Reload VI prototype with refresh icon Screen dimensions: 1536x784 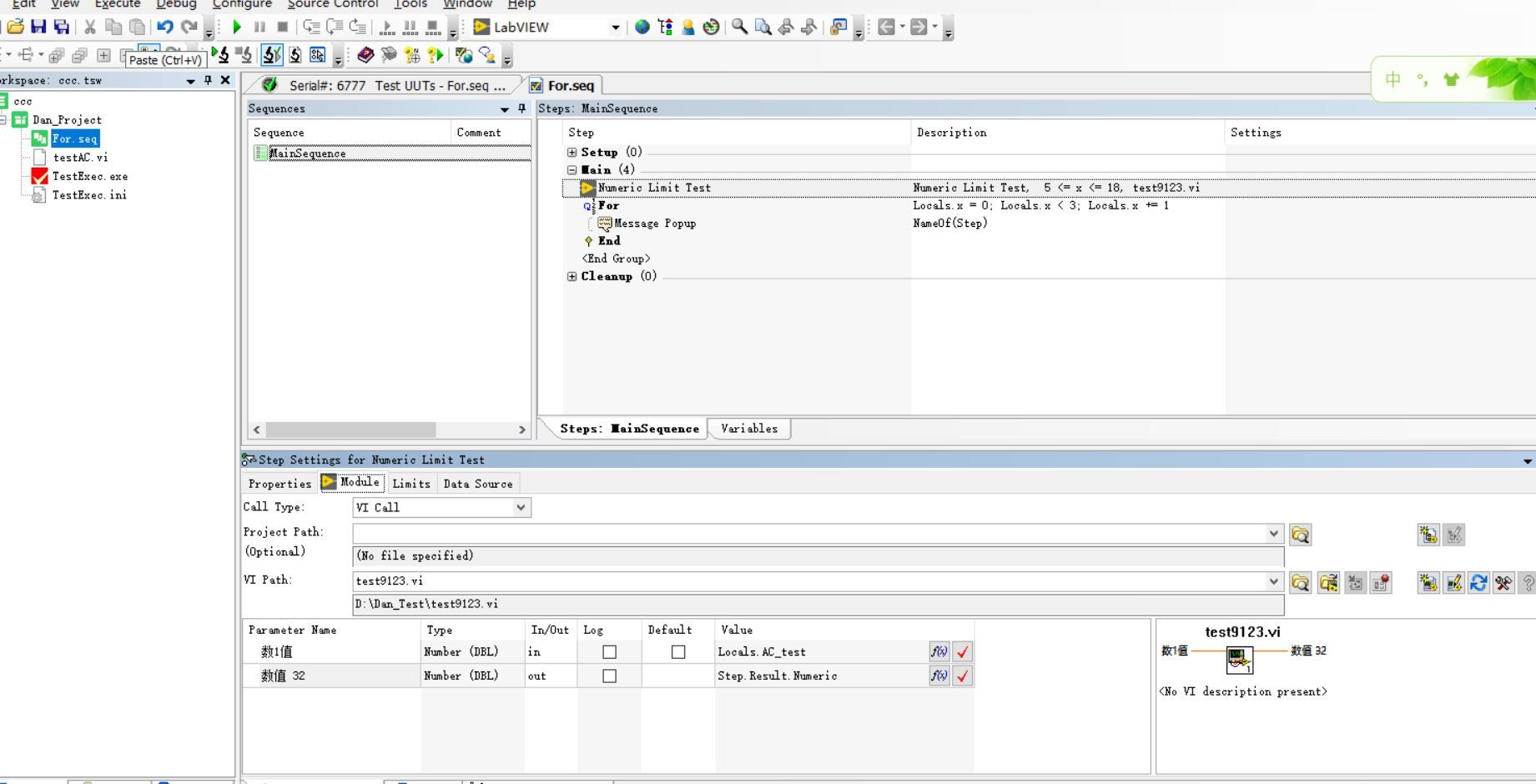[1478, 583]
